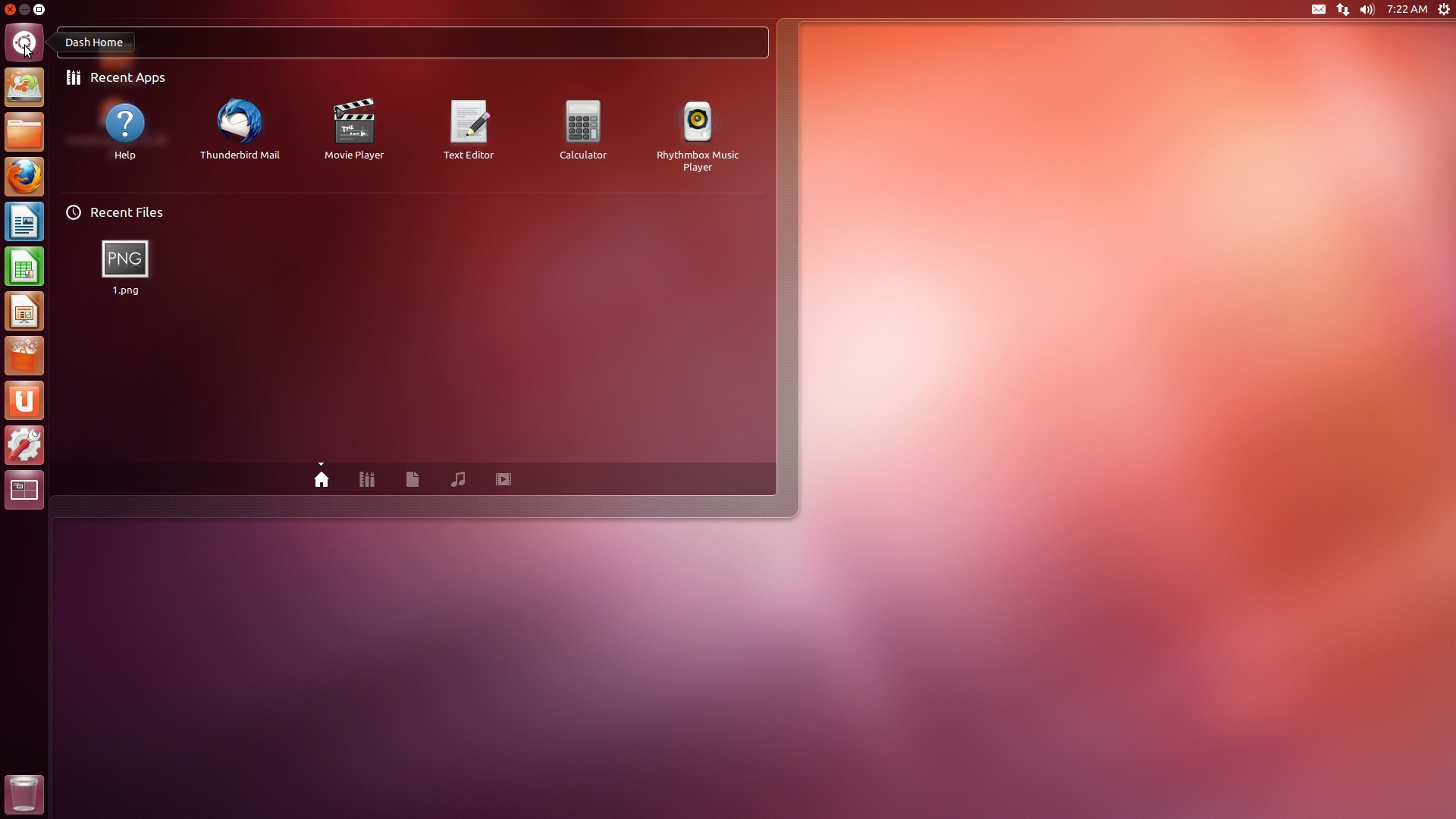Expand Recent Apps section
The image size is (1456, 819).
(x=127, y=77)
